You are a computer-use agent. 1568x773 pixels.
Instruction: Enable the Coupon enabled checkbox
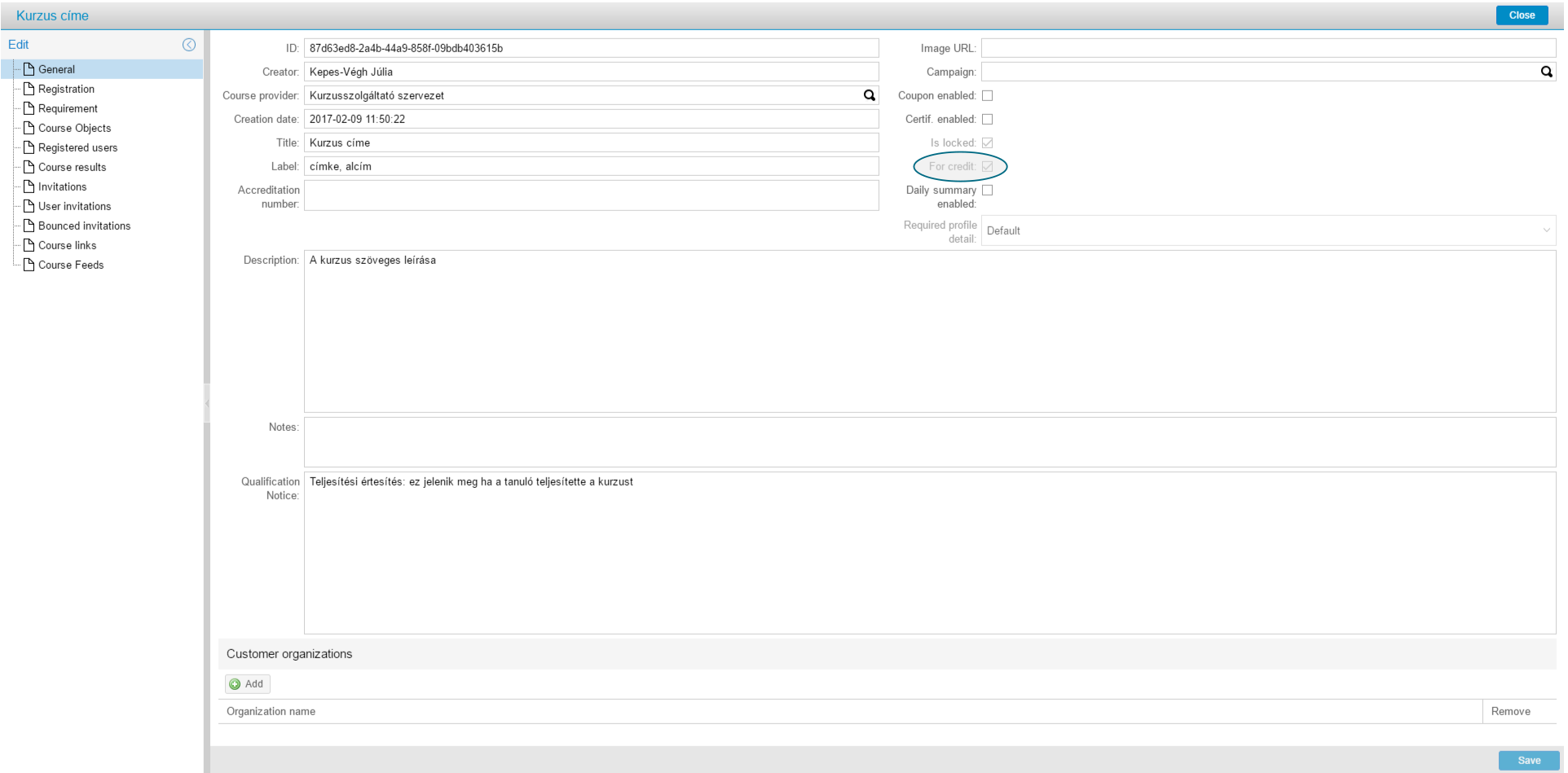click(x=987, y=95)
